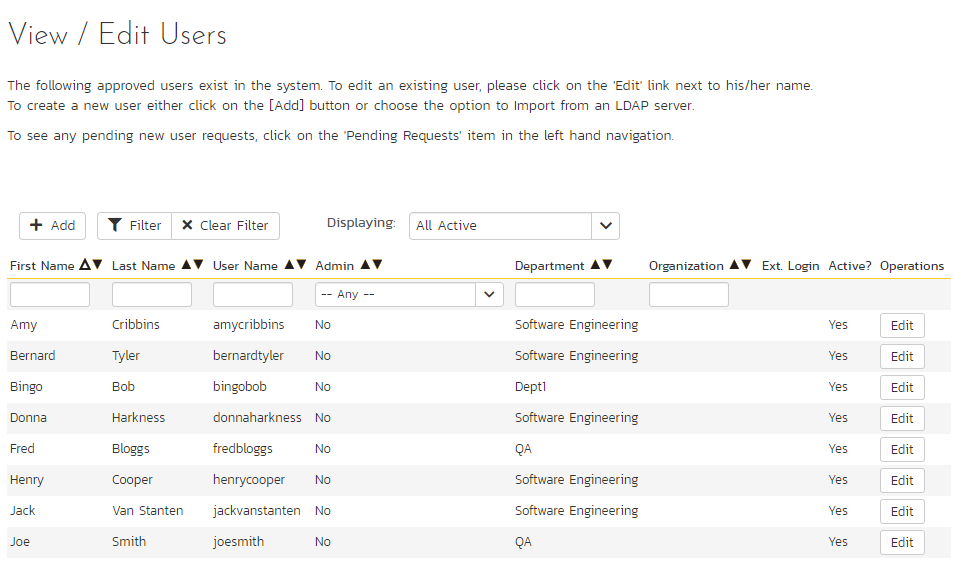
Task: Sort First Name column descending arrow
Action: point(97,265)
